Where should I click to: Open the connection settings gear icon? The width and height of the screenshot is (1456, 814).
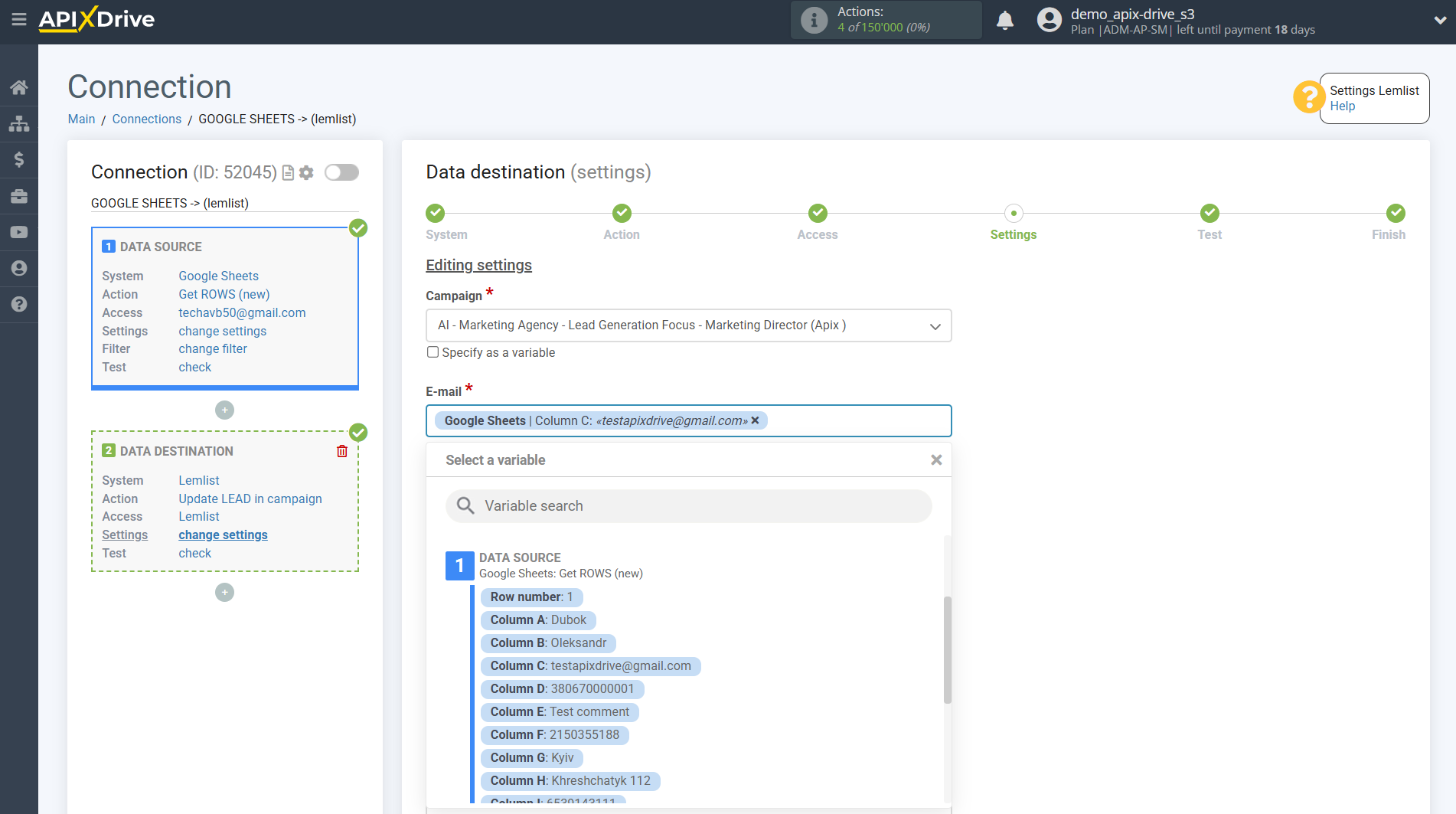pyautogui.click(x=306, y=172)
